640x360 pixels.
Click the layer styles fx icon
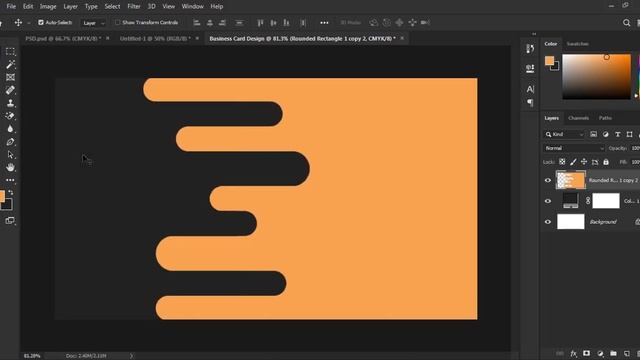[573, 353]
